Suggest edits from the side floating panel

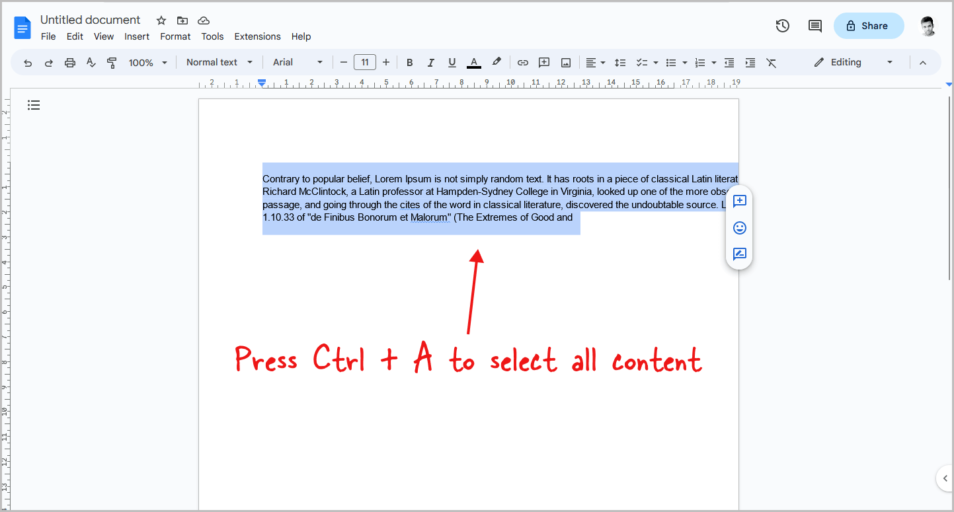[x=739, y=254]
